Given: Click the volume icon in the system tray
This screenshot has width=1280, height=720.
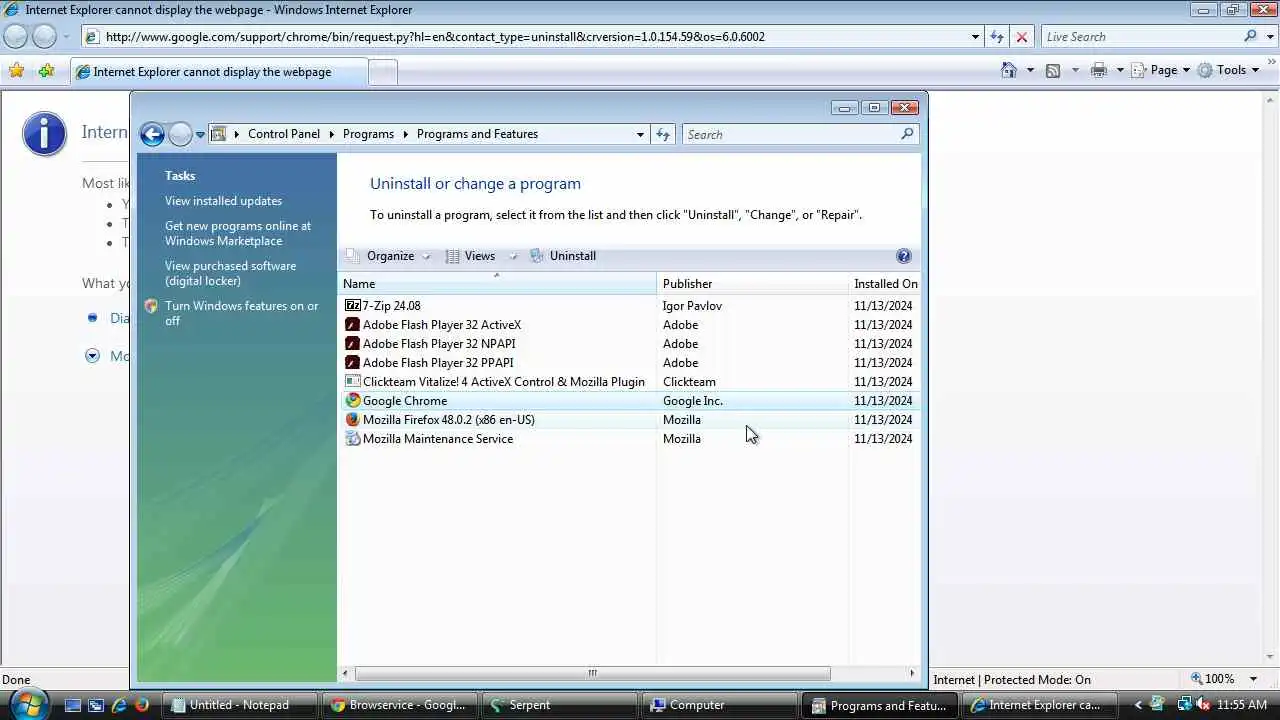Looking at the screenshot, I should pos(1203,704).
